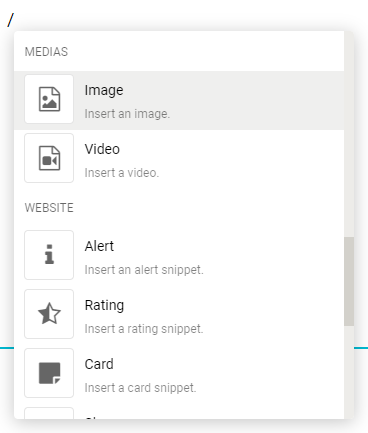The image size is (368, 433).
Task: Select the Video command label
Action: [x=102, y=149]
